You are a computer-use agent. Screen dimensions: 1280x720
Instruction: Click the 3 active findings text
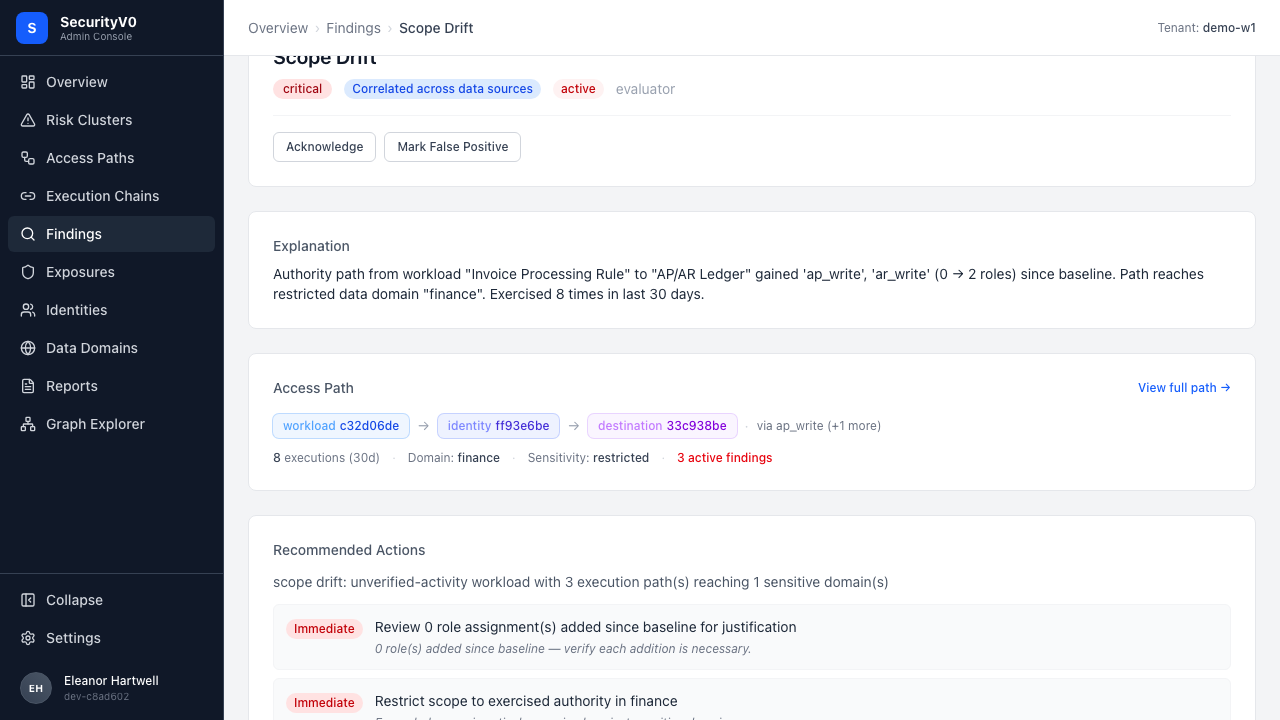724,458
